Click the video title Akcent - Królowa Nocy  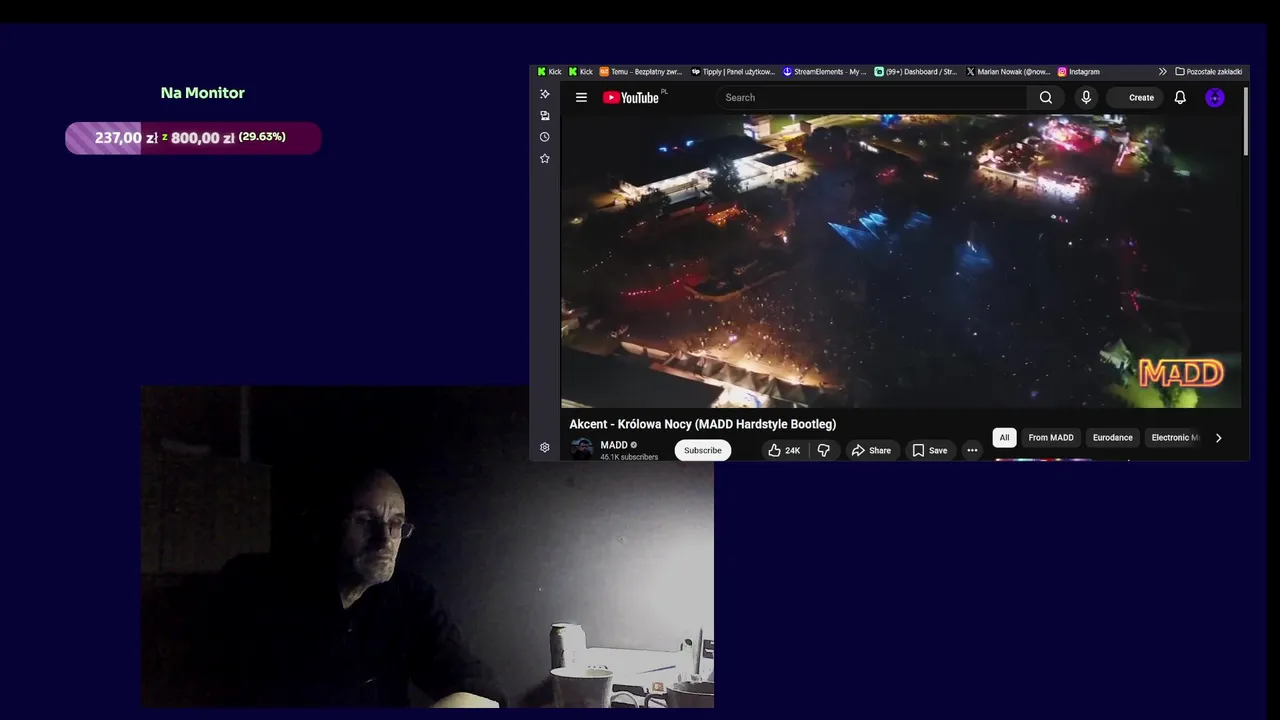coord(702,424)
